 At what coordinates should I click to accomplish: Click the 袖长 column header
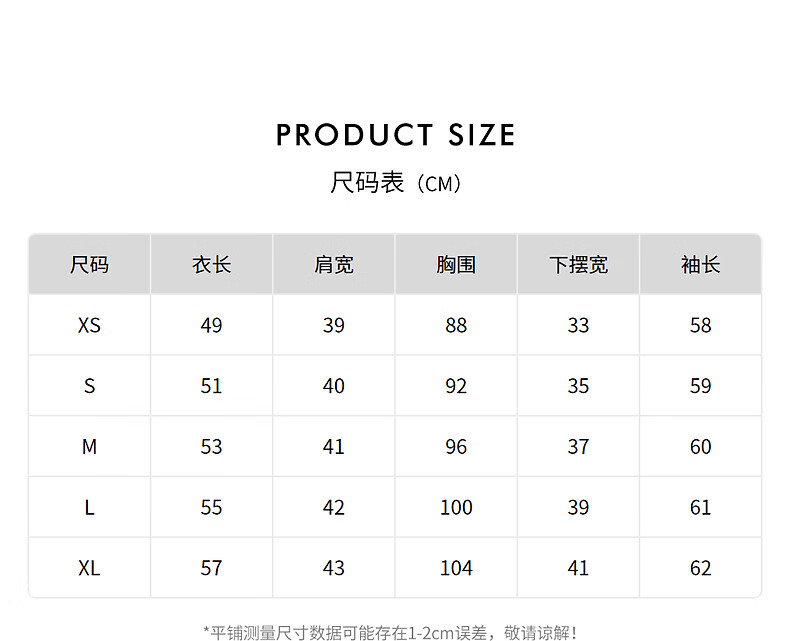pos(700,265)
